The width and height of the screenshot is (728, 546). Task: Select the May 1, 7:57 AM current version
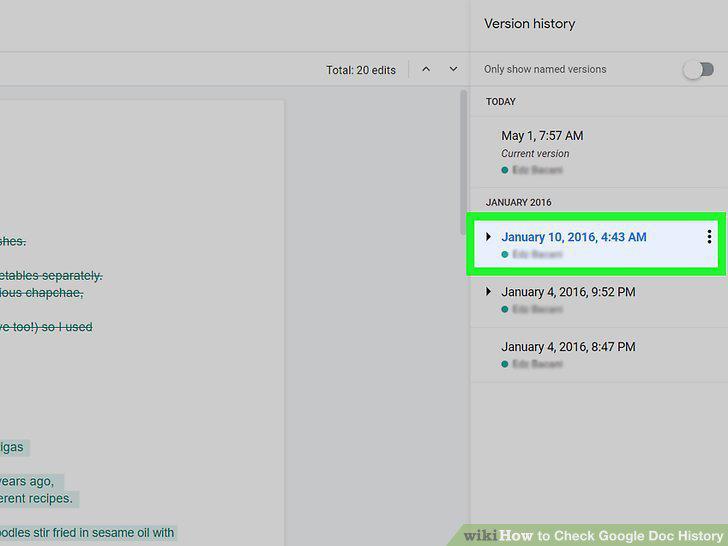[x=599, y=152]
